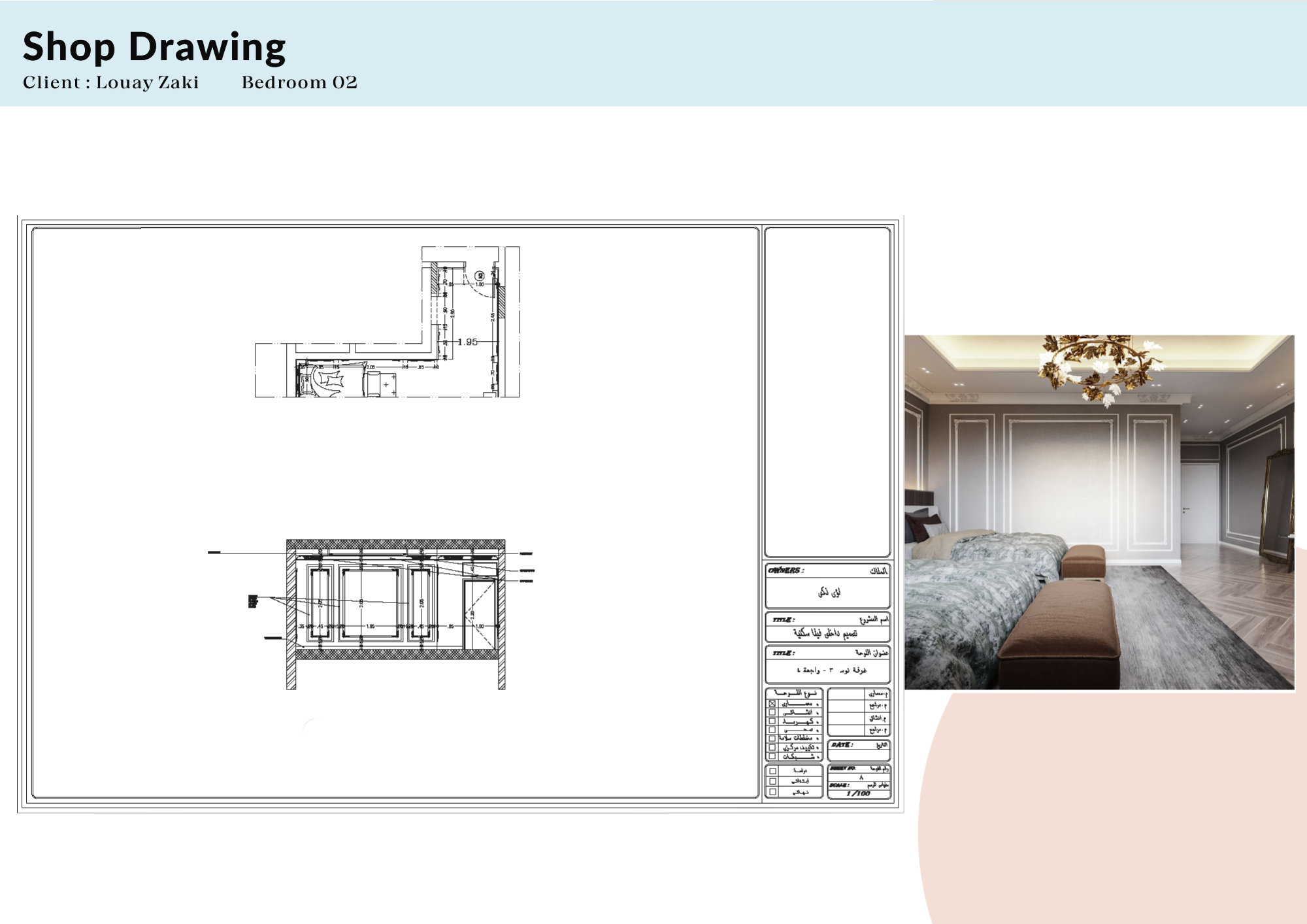
Task: Check the ابتدائي (preliminary) issue status checkbox
Action: pos(772,782)
